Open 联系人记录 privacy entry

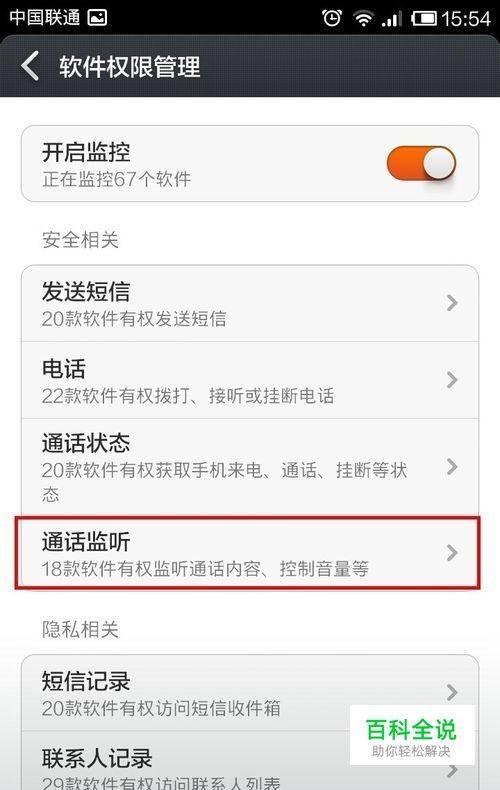[x=250, y=761]
